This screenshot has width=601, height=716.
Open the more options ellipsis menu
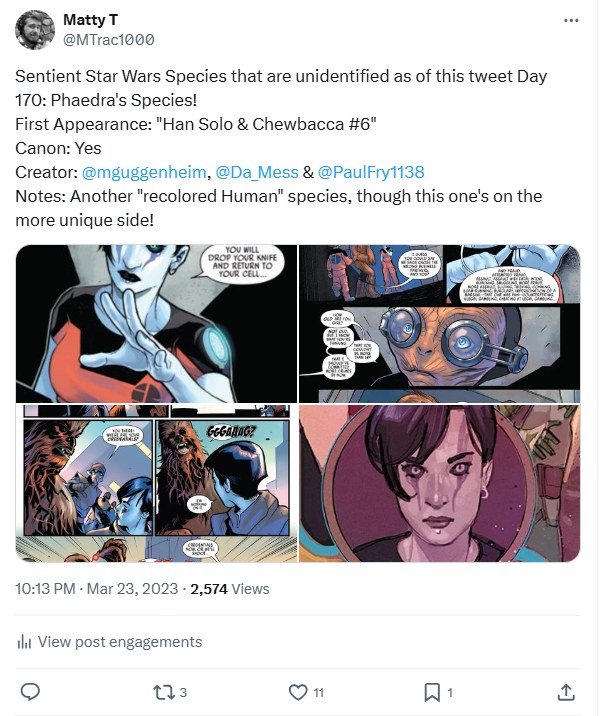(x=571, y=20)
